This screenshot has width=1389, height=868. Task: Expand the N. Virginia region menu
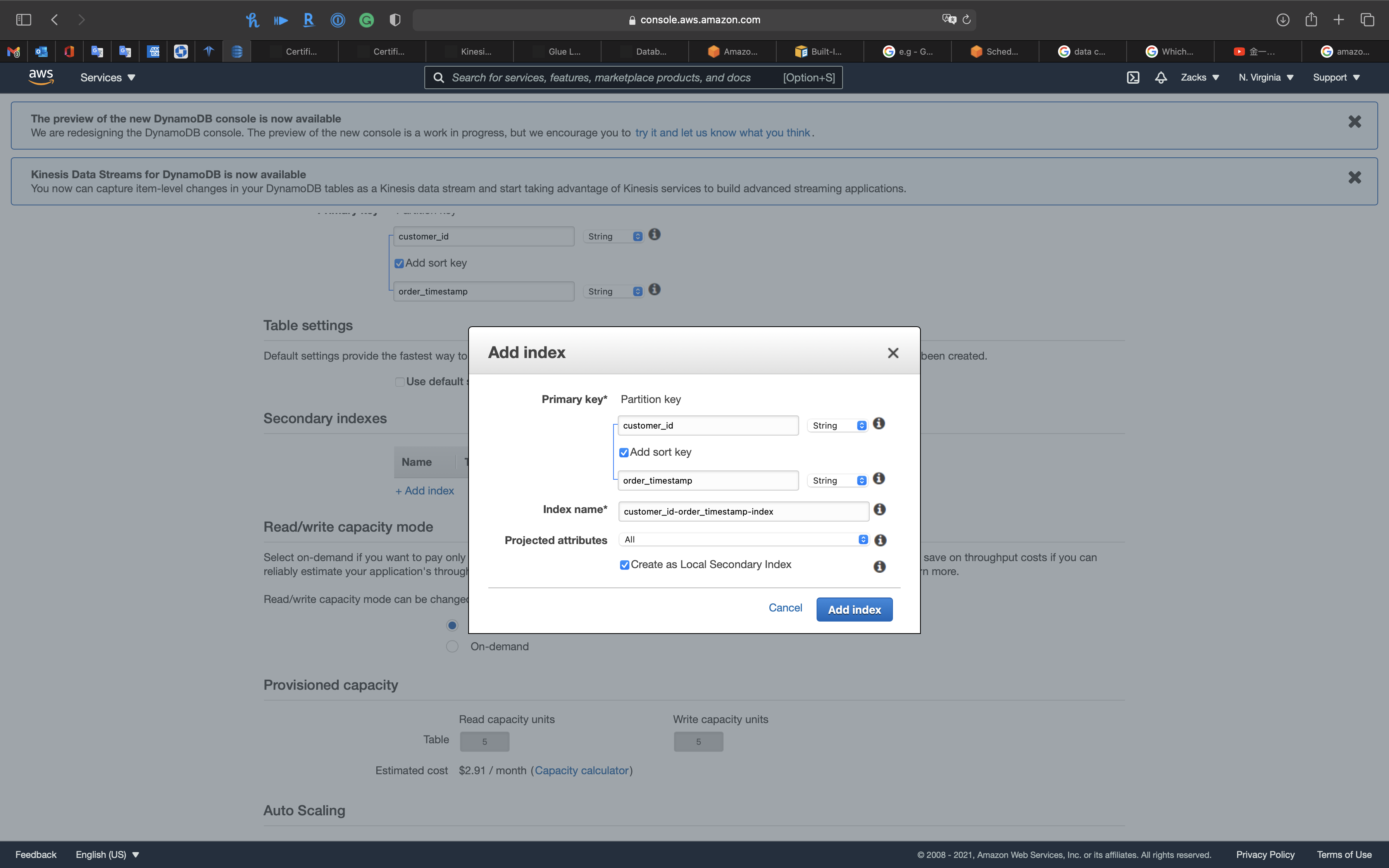[x=1266, y=77]
